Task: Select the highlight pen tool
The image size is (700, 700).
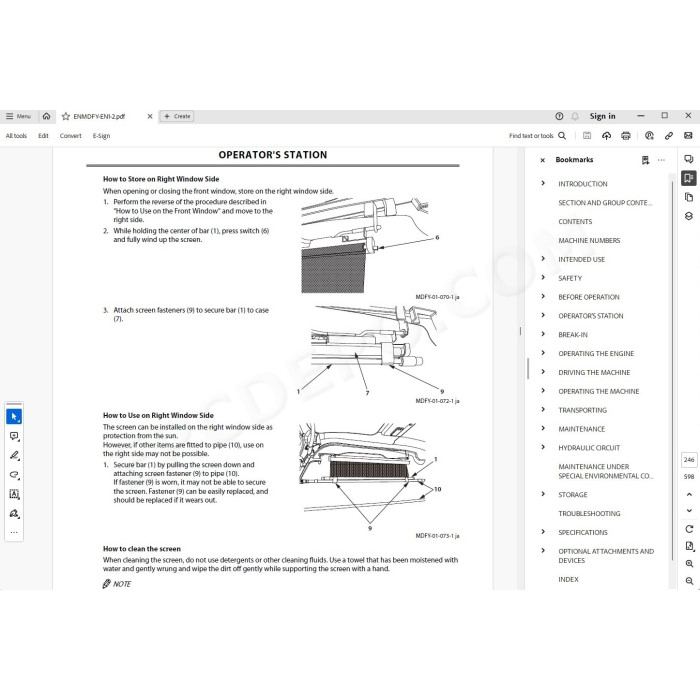Action: (14, 455)
